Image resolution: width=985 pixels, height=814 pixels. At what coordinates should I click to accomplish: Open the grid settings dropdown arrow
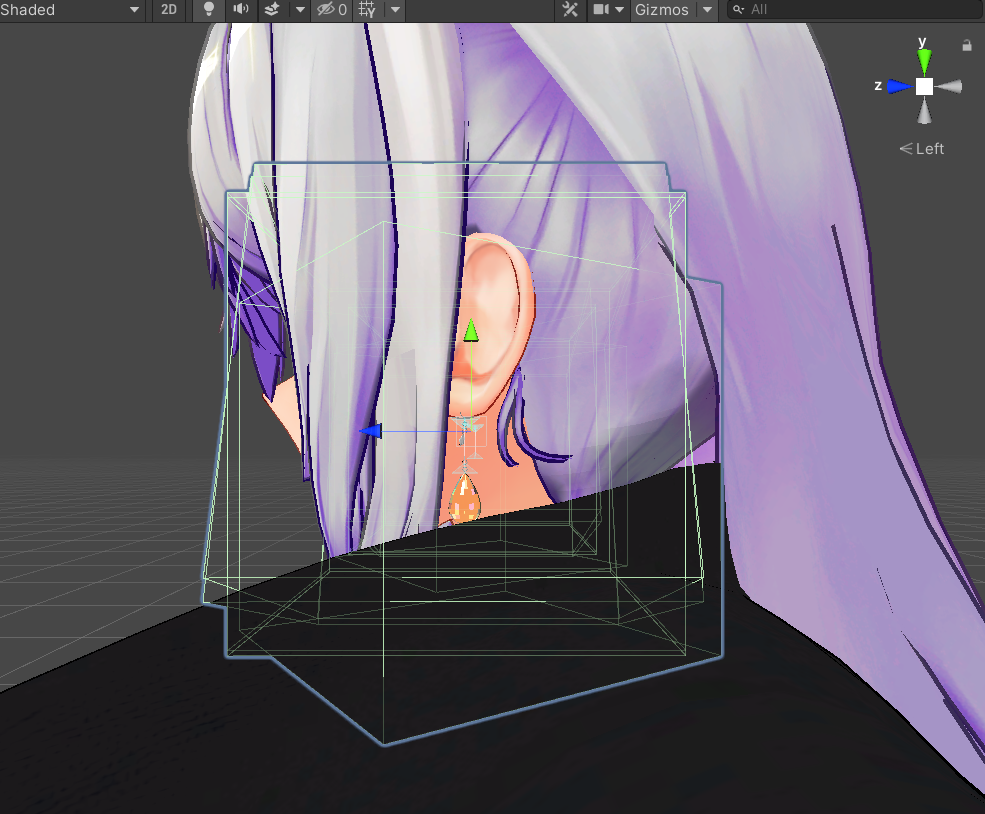(395, 9)
